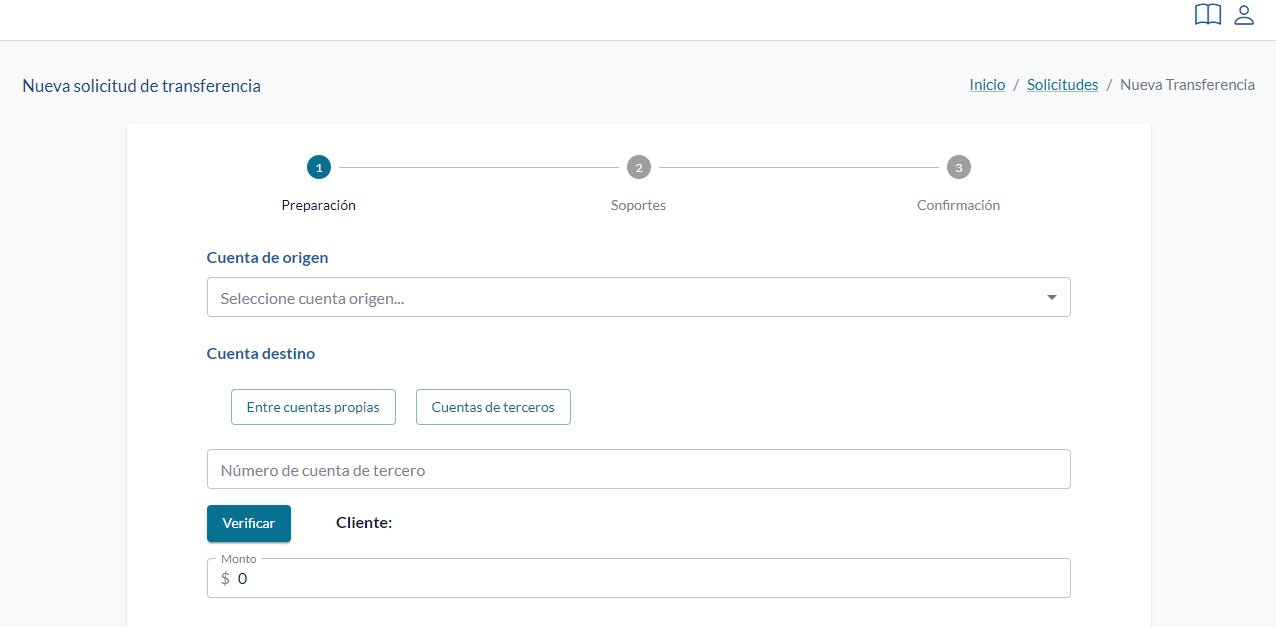
Task: Choose 'Entre cuentas propias' option
Action: pyautogui.click(x=313, y=407)
